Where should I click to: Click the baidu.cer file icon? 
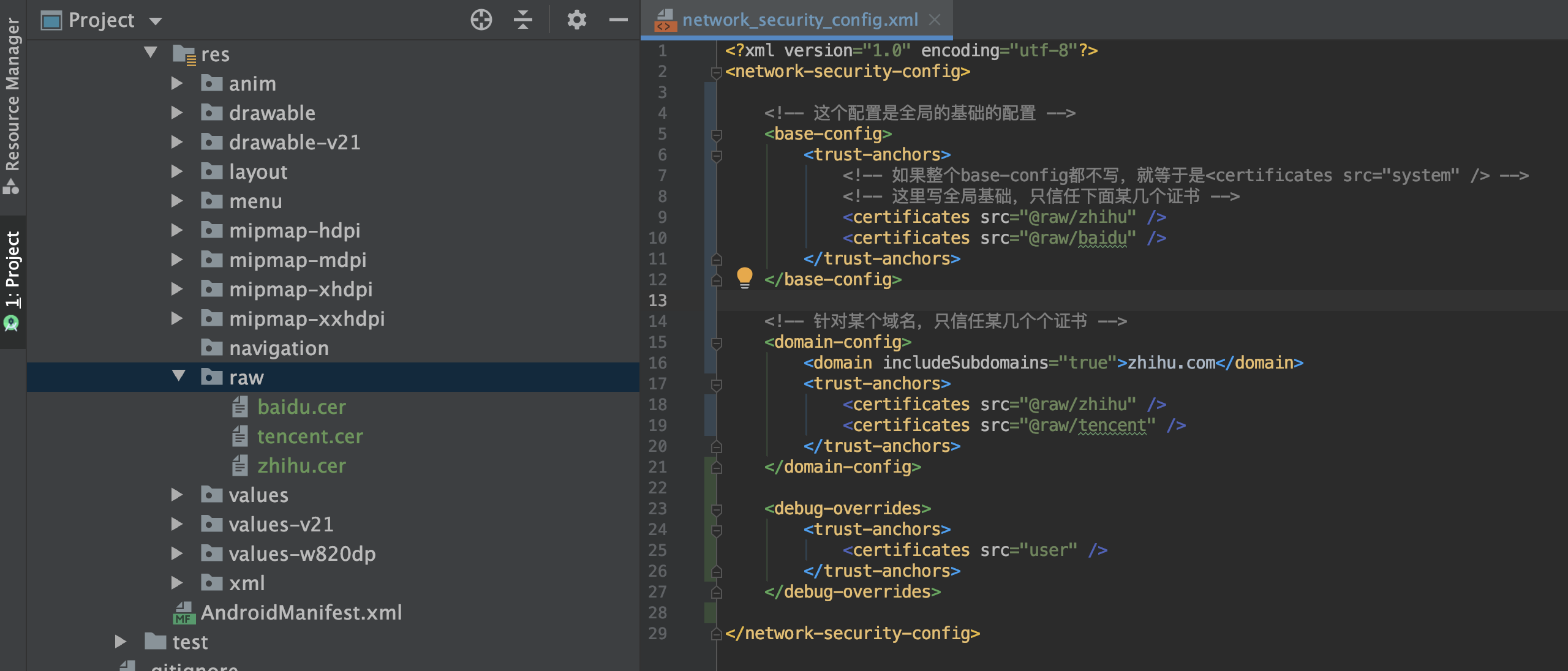tap(240, 407)
